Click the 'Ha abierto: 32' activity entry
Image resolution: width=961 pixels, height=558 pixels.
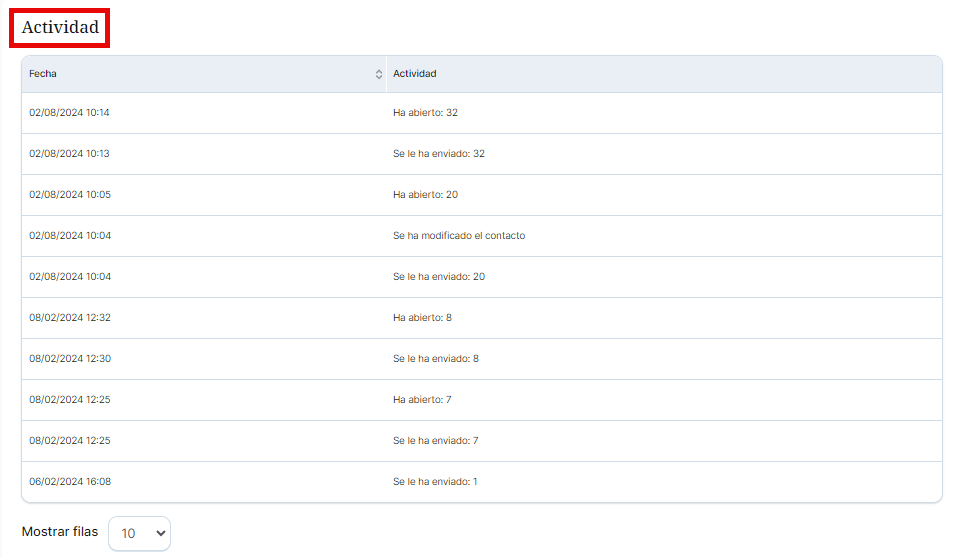[x=425, y=113]
